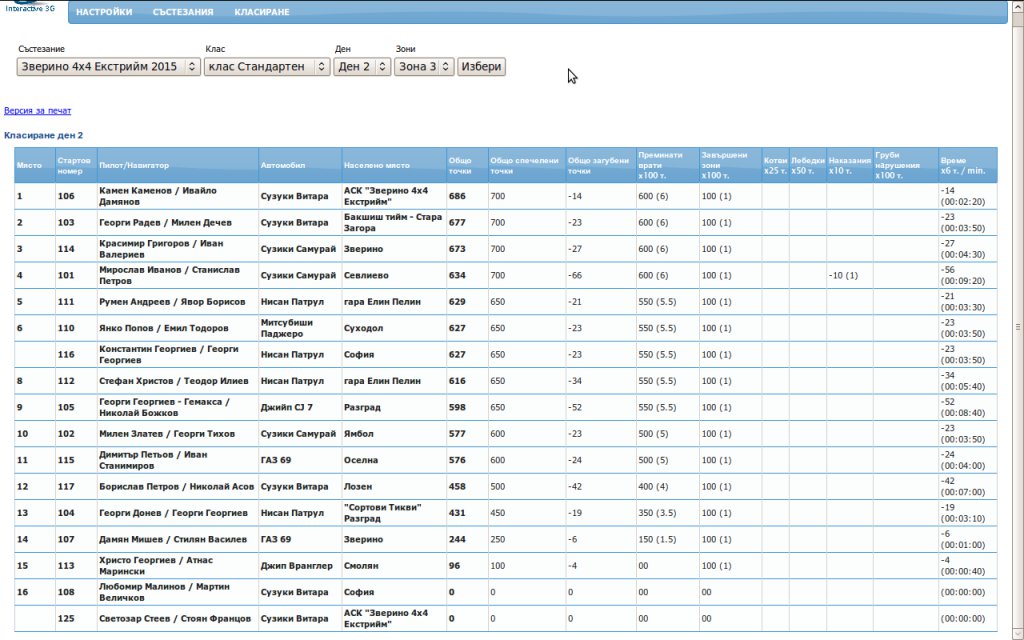Image resolution: width=1024 pixels, height=640 pixels.
Task: Select the КЛАСИРАНЕ menu item
Action: pos(262,12)
